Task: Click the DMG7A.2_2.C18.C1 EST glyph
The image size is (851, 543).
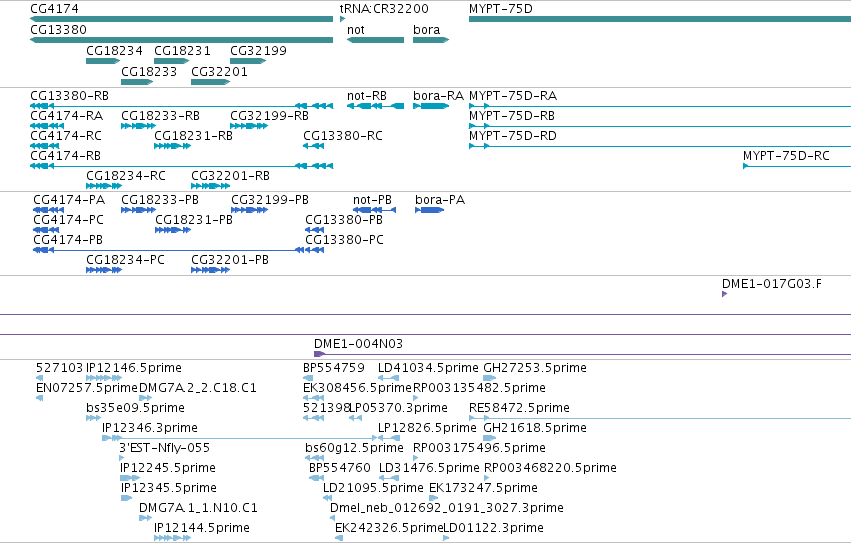Action: [145, 399]
